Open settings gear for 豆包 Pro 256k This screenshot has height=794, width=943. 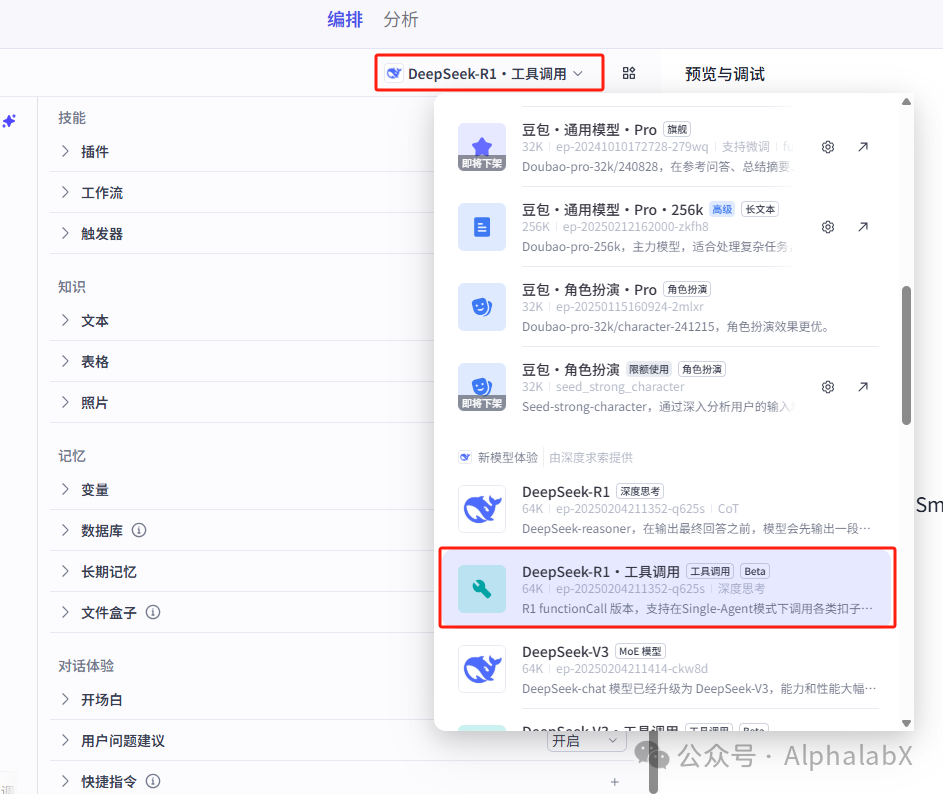828,227
